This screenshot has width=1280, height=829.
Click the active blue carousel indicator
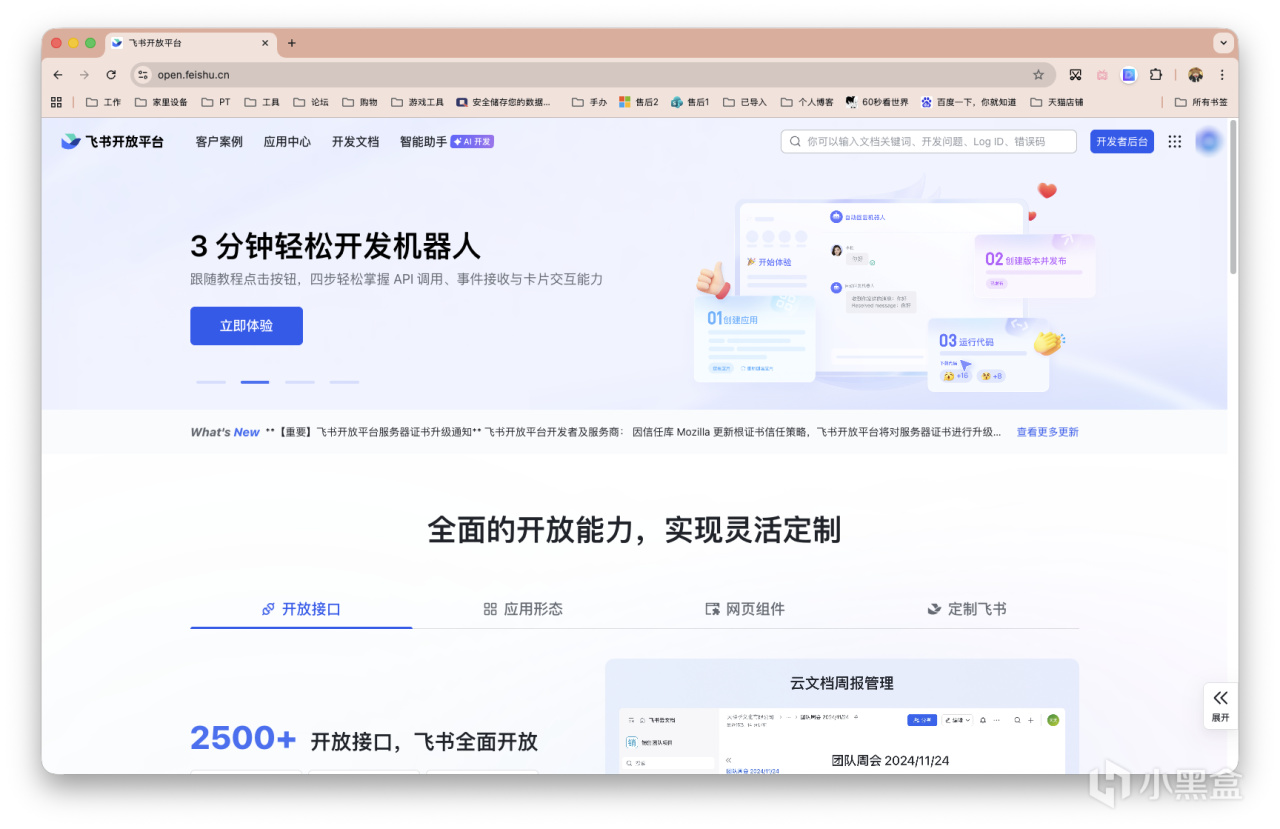point(255,382)
